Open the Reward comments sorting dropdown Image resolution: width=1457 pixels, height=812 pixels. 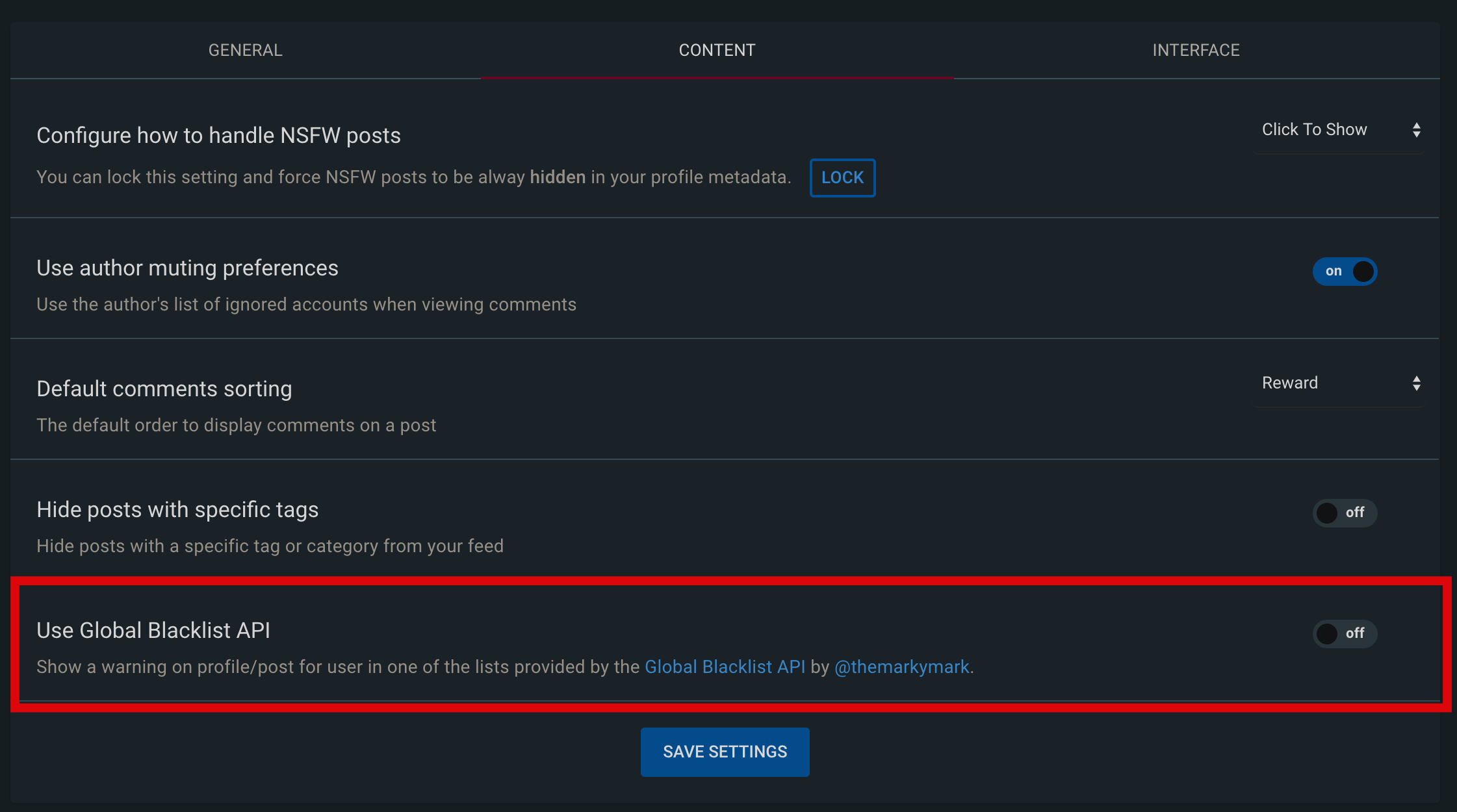click(x=1339, y=383)
